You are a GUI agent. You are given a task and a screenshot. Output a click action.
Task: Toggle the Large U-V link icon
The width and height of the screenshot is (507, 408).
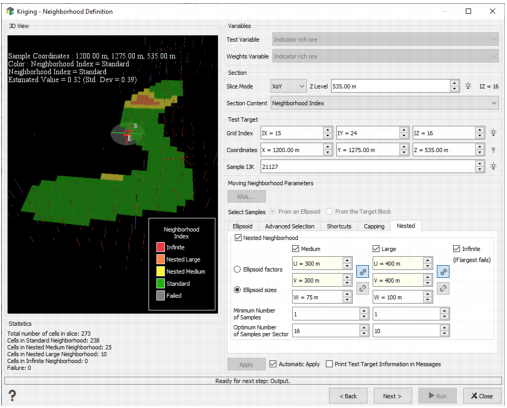click(443, 272)
